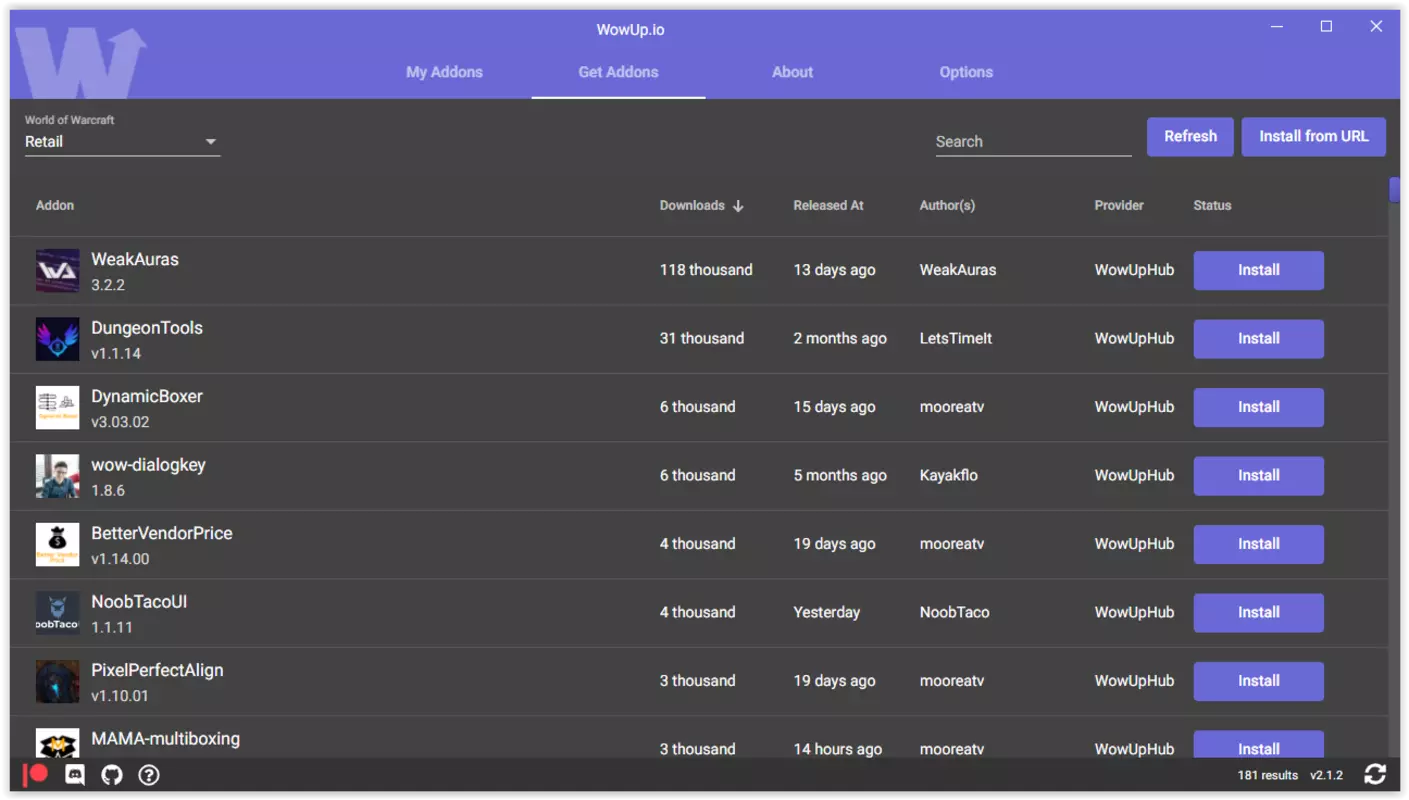Install the WeakAuras addon

(1258, 270)
